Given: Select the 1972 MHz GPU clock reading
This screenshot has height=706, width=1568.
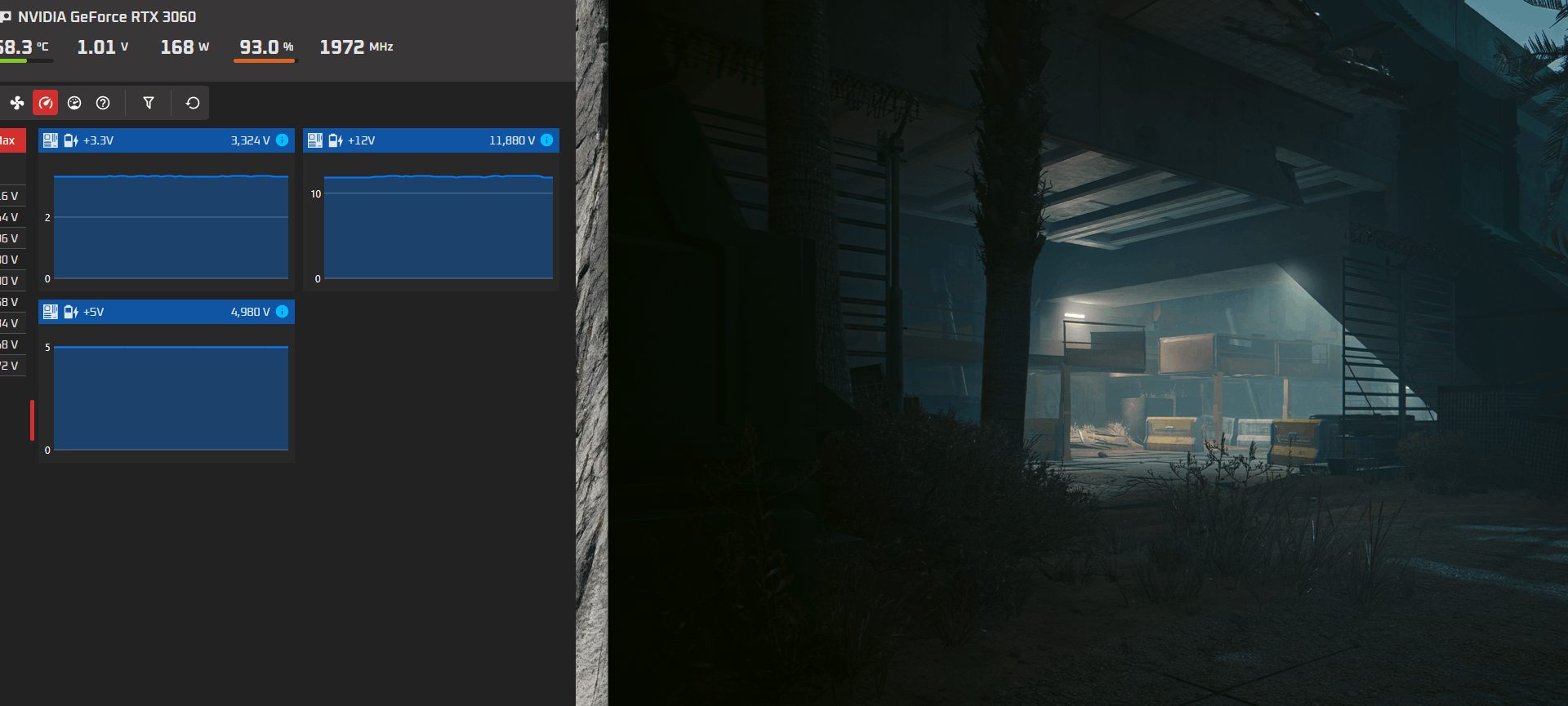Looking at the screenshot, I should 356,47.
